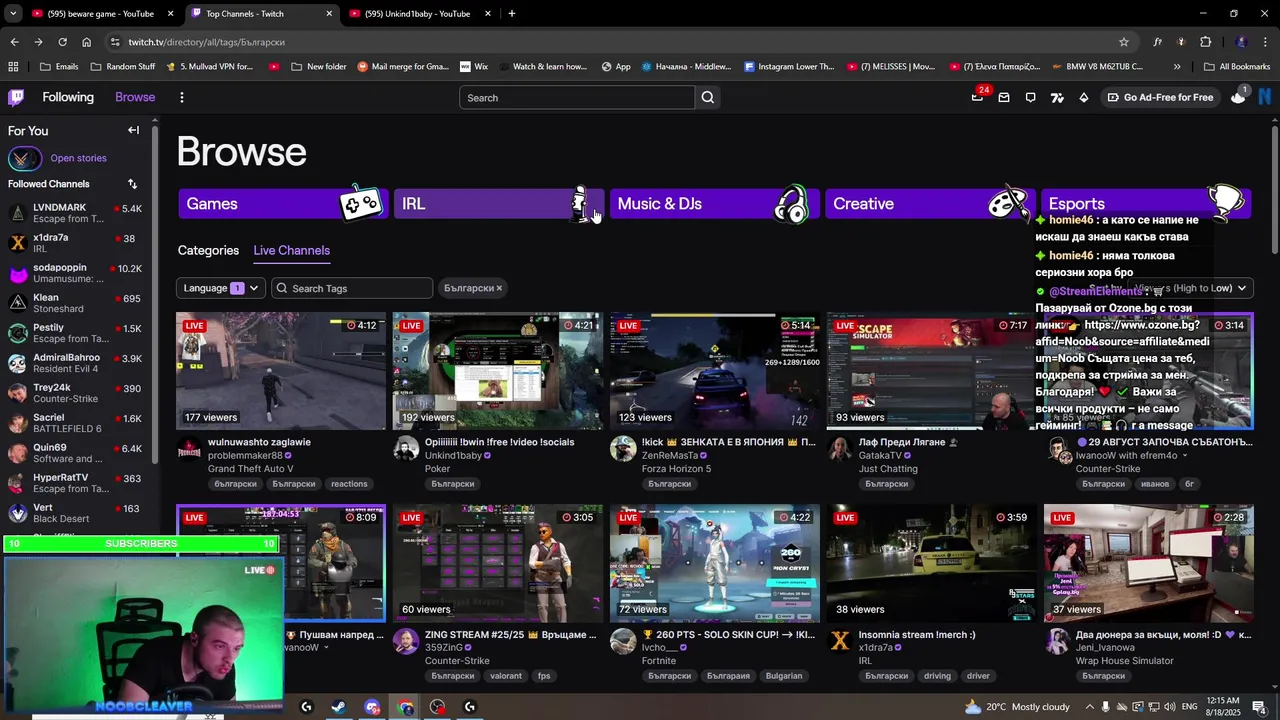Viewport: 1280px width, 720px height.
Task: Open the All Bookmarks folder
Action: tap(1237, 67)
